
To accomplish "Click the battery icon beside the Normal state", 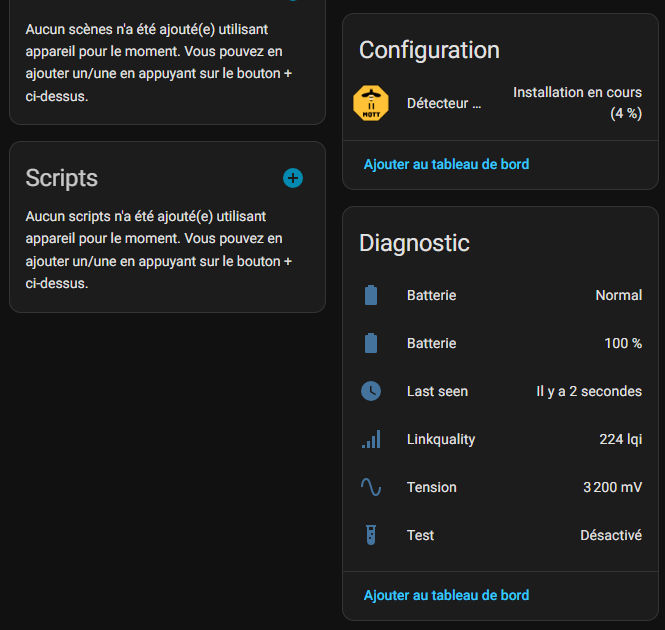I will 371,295.
